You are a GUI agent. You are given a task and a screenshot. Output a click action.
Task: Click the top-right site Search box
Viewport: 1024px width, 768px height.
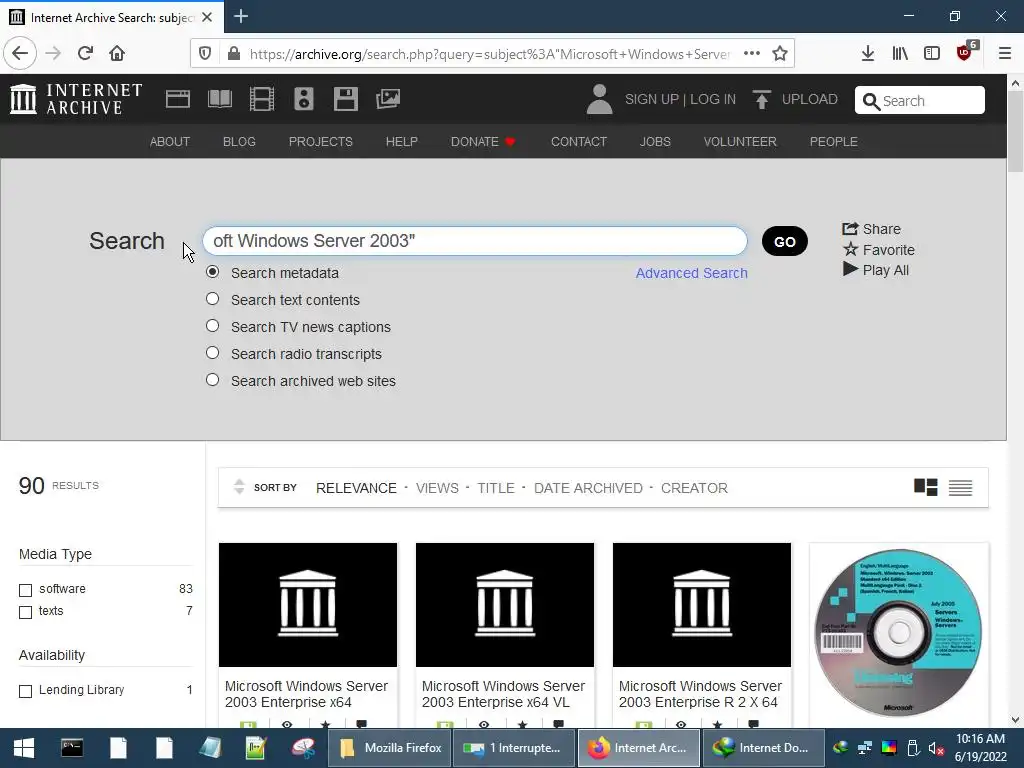tap(920, 101)
